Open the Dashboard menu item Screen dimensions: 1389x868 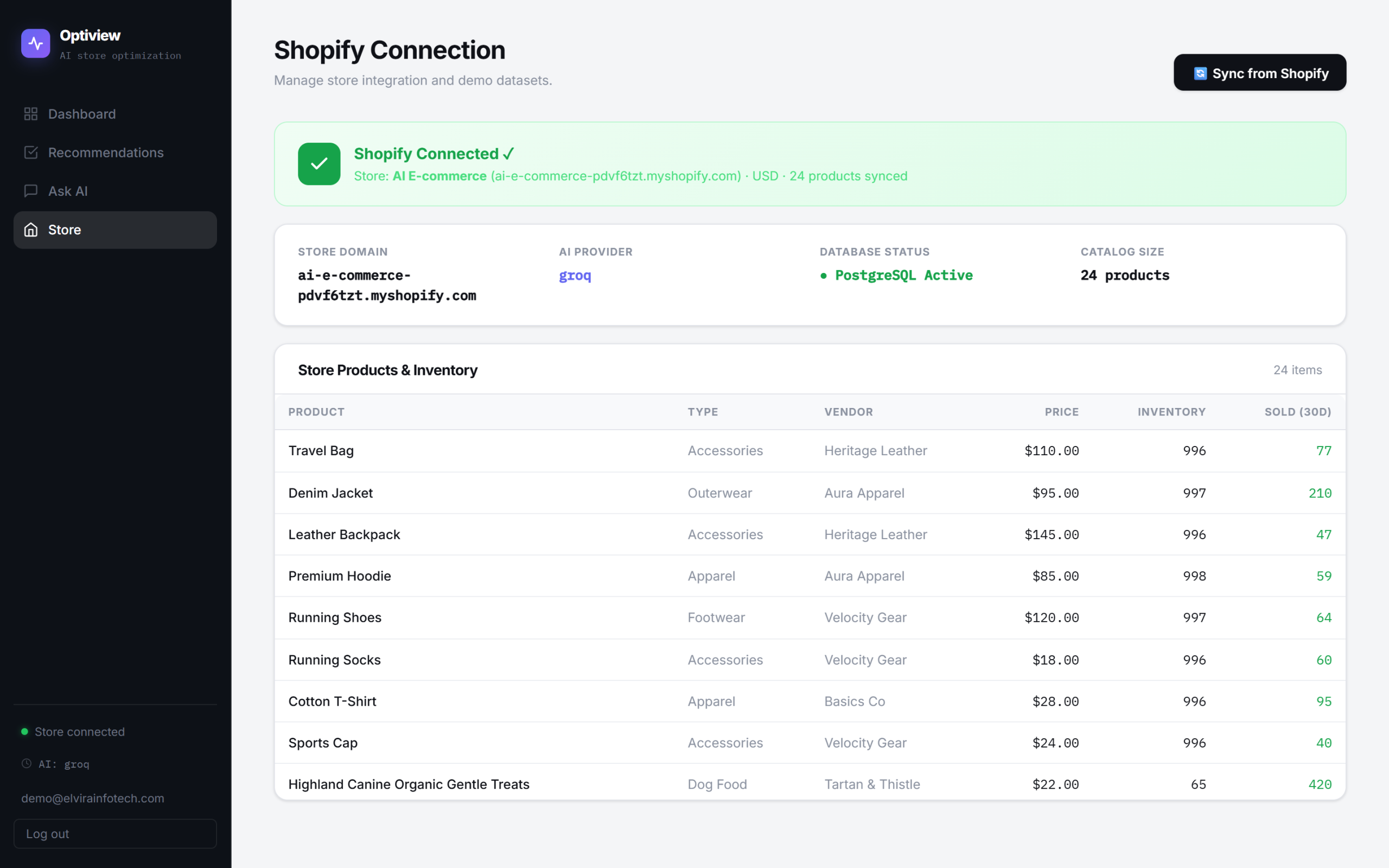click(x=115, y=114)
